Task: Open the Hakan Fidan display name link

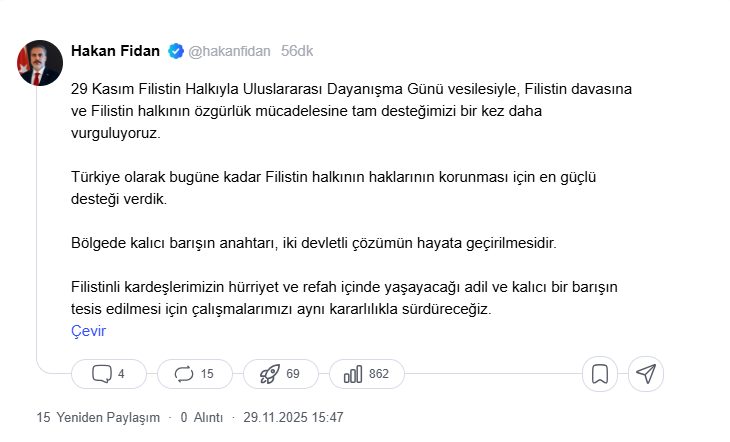Action: pos(116,50)
